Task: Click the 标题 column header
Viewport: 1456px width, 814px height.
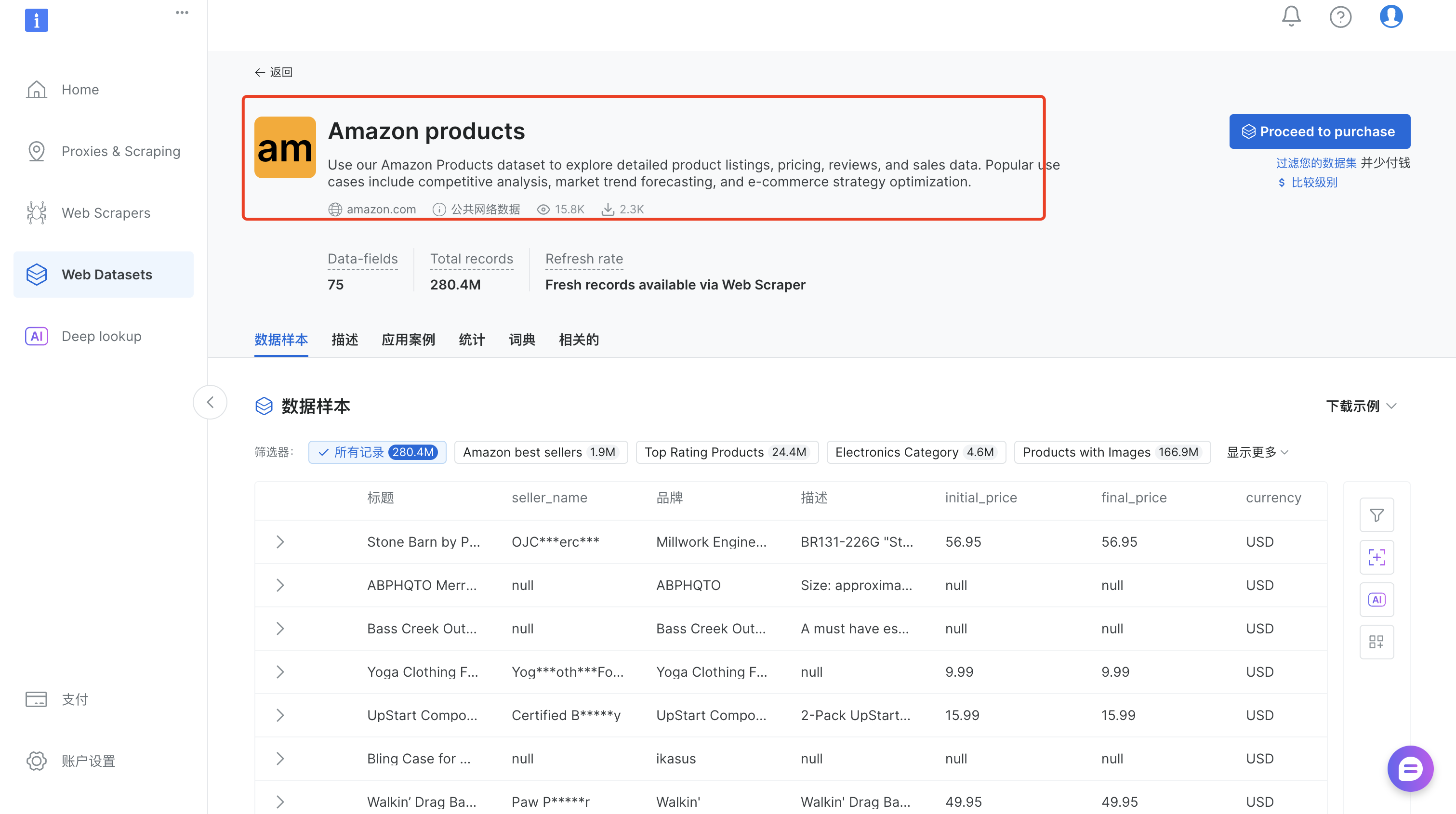Action: coord(381,498)
